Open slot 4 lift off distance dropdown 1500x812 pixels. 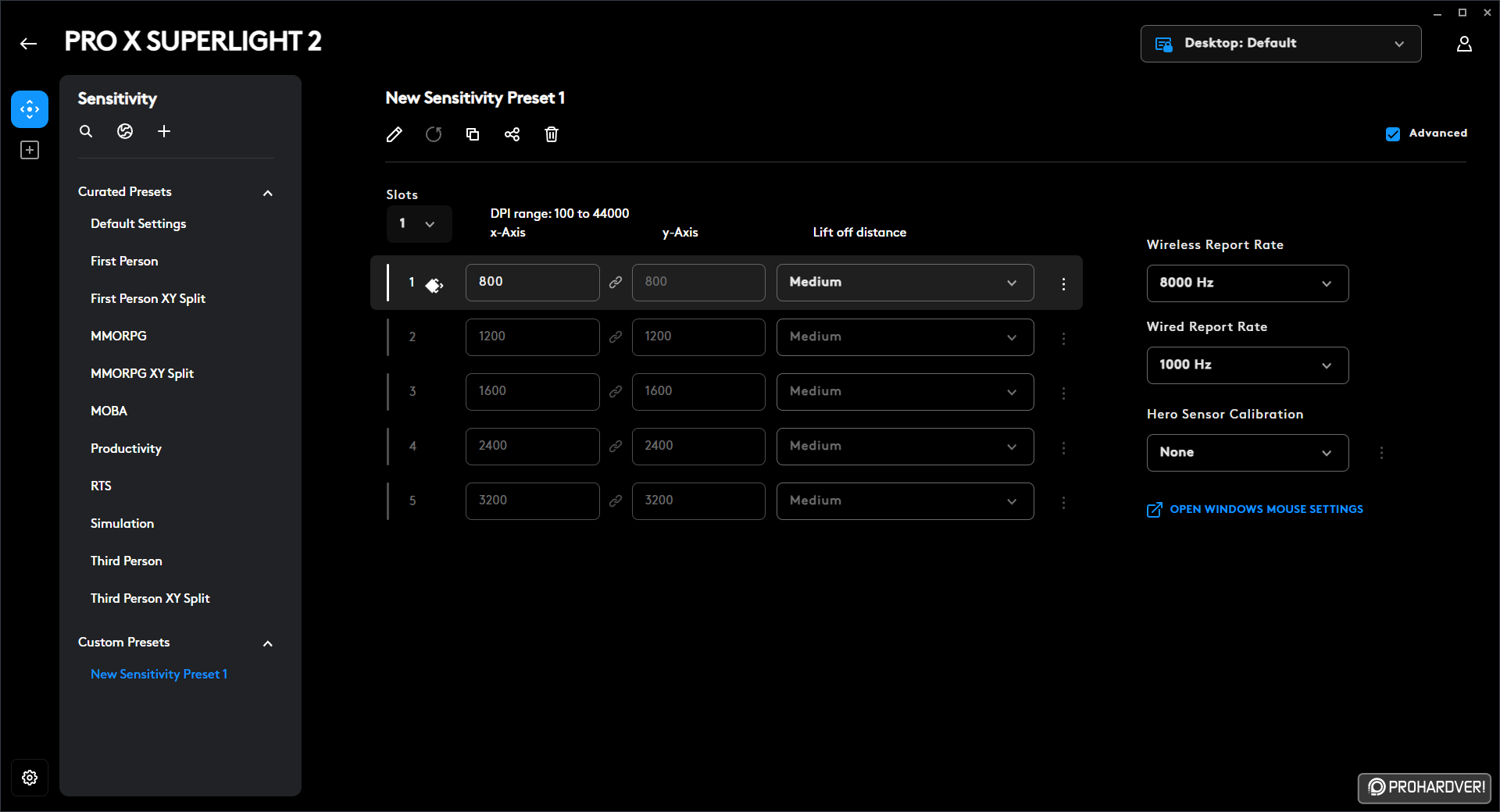(x=905, y=447)
